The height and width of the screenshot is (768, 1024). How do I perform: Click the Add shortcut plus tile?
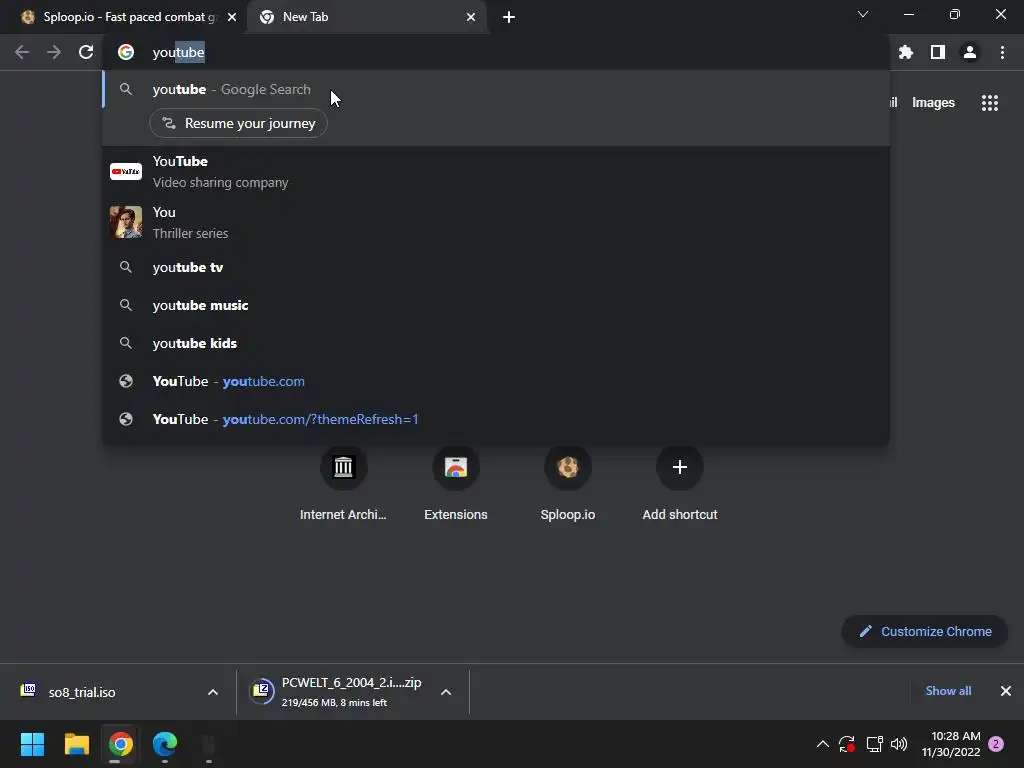(x=680, y=484)
